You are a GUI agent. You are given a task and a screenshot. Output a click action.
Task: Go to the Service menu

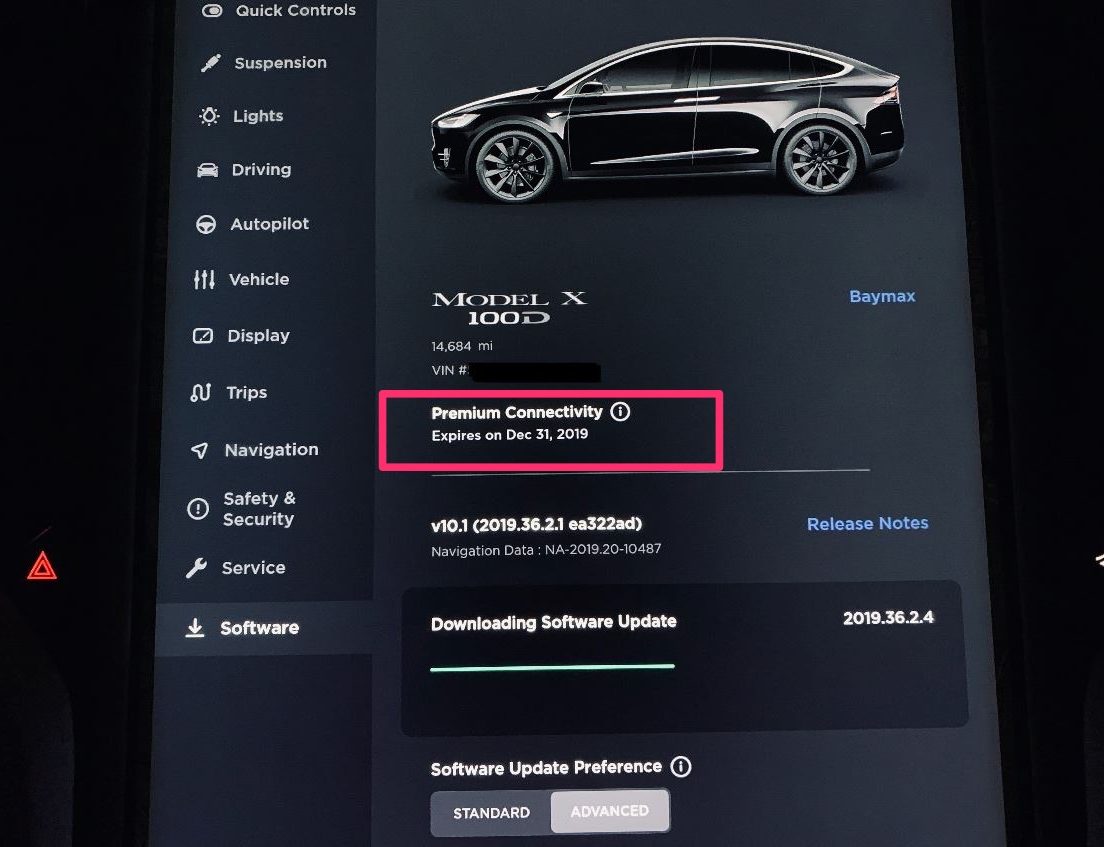pyautogui.click(x=236, y=567)
